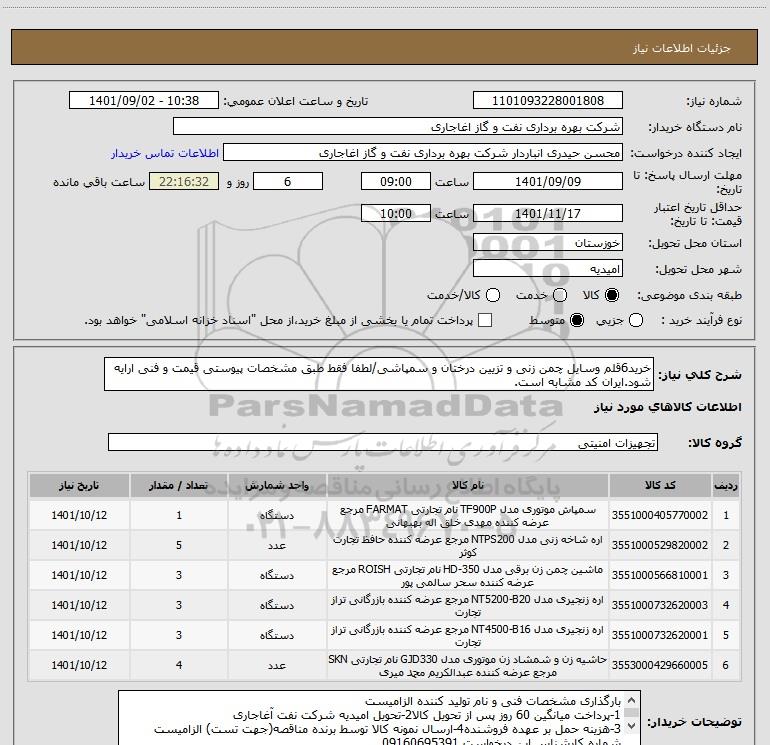Choose the جزیی purchase process option
Image resolution: width=770 pixels, height=745 pixels.
coord(635,320)
